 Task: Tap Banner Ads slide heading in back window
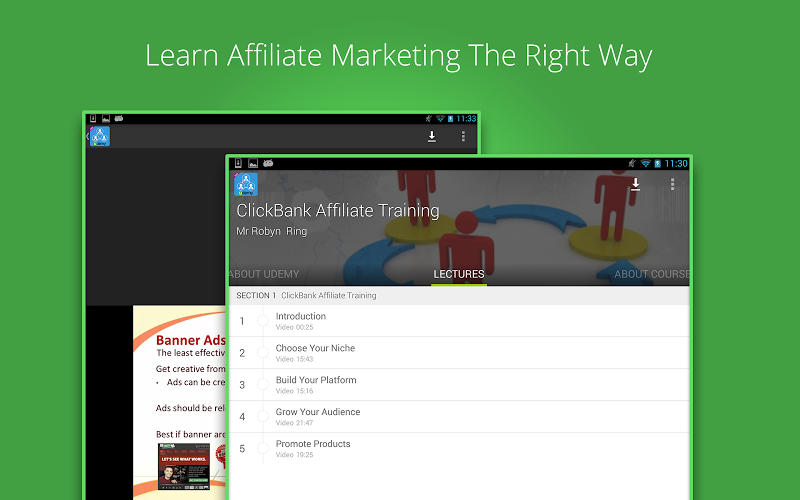pyautogui.click(x=190, y=340)
